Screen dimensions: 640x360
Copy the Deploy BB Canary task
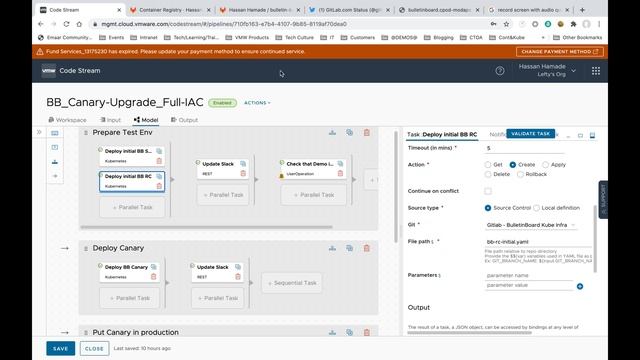(x=153, y=267)
